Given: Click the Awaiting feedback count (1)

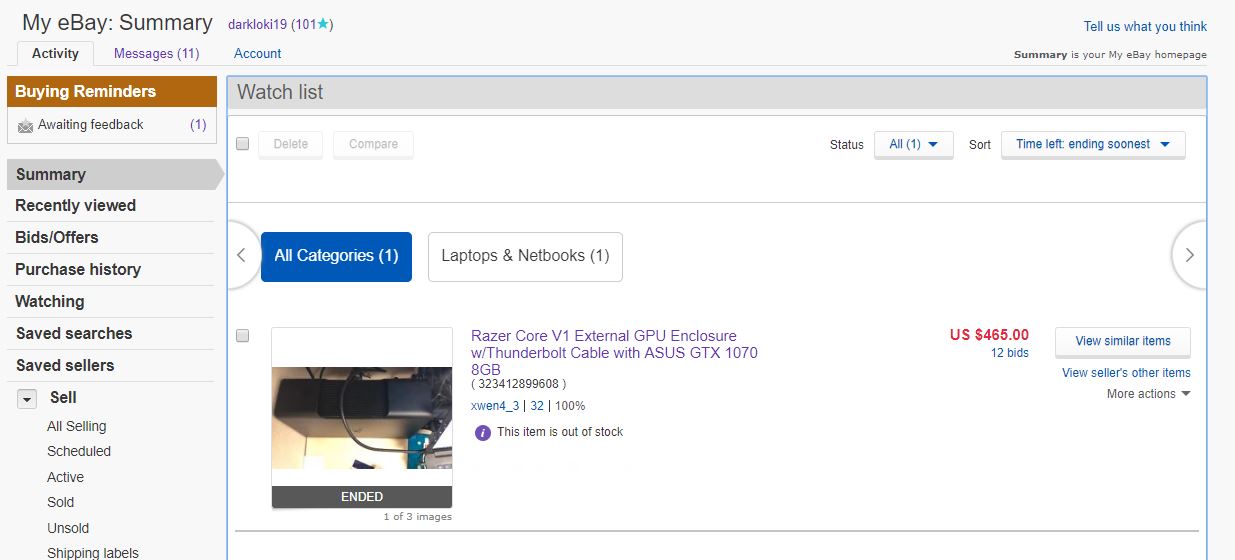Looking at the screenshot, I should click(x=198, y=125).
